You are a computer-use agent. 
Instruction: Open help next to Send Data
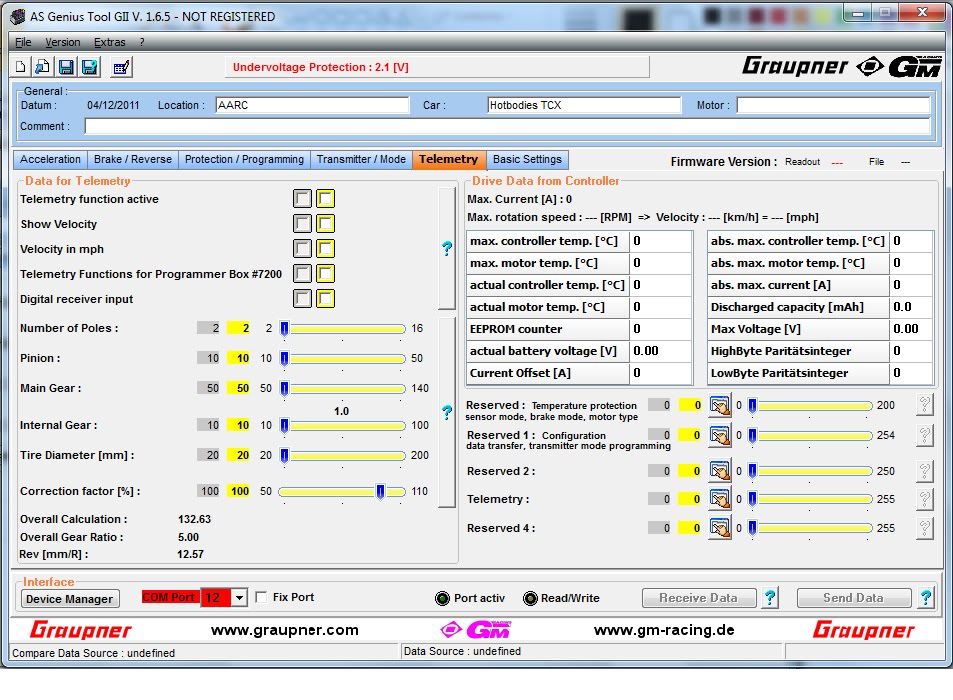point(926,598)
